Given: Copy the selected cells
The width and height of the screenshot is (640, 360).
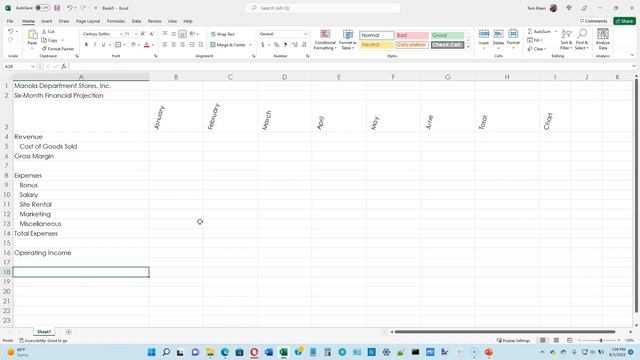Looking at the screenshot, I should pos(50,40).
